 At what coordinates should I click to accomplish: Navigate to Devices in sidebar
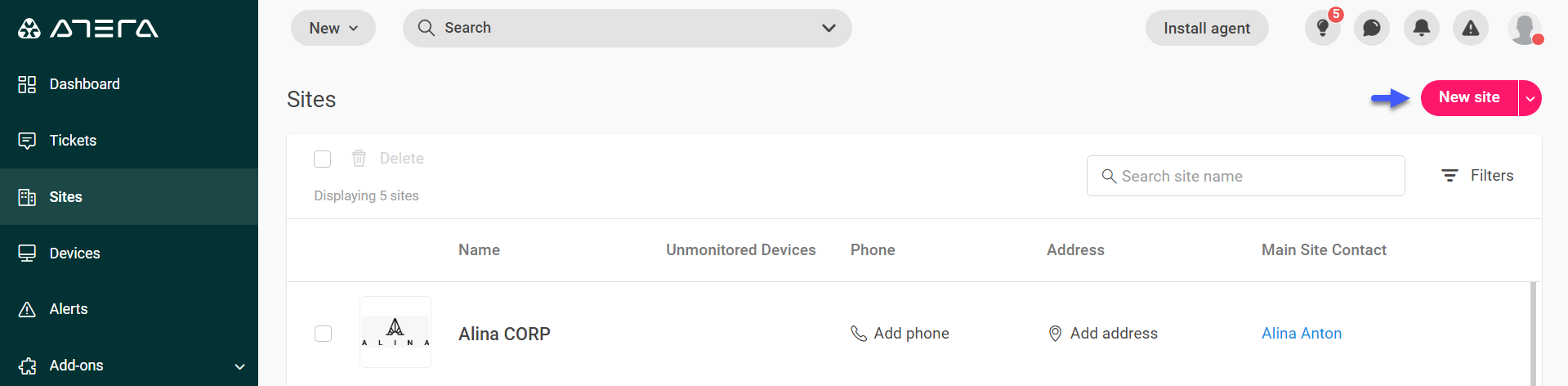74,254
